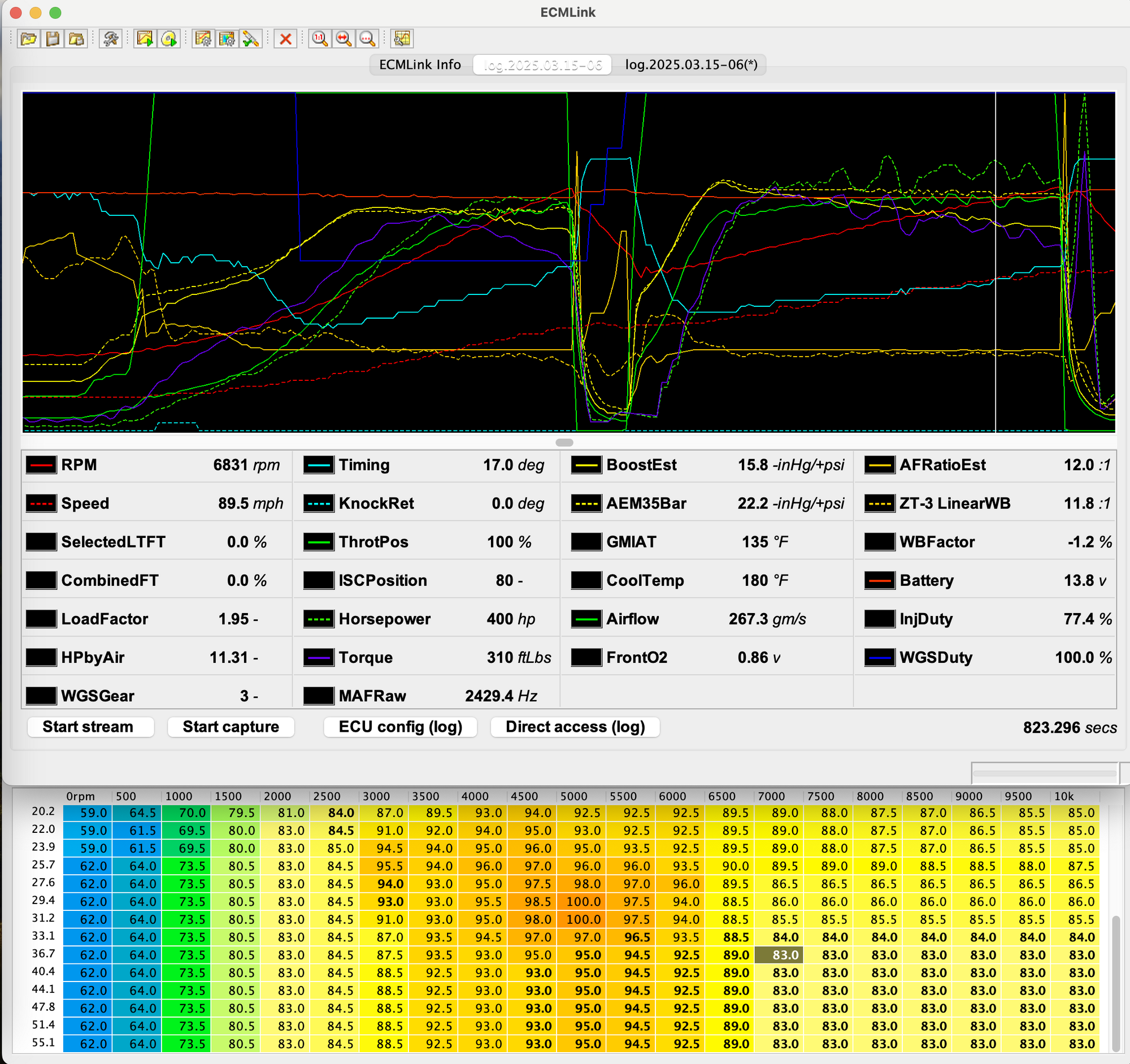1130x1064 pixels.
Task: Click the save floppy disk icon
Action: [53, 38]
